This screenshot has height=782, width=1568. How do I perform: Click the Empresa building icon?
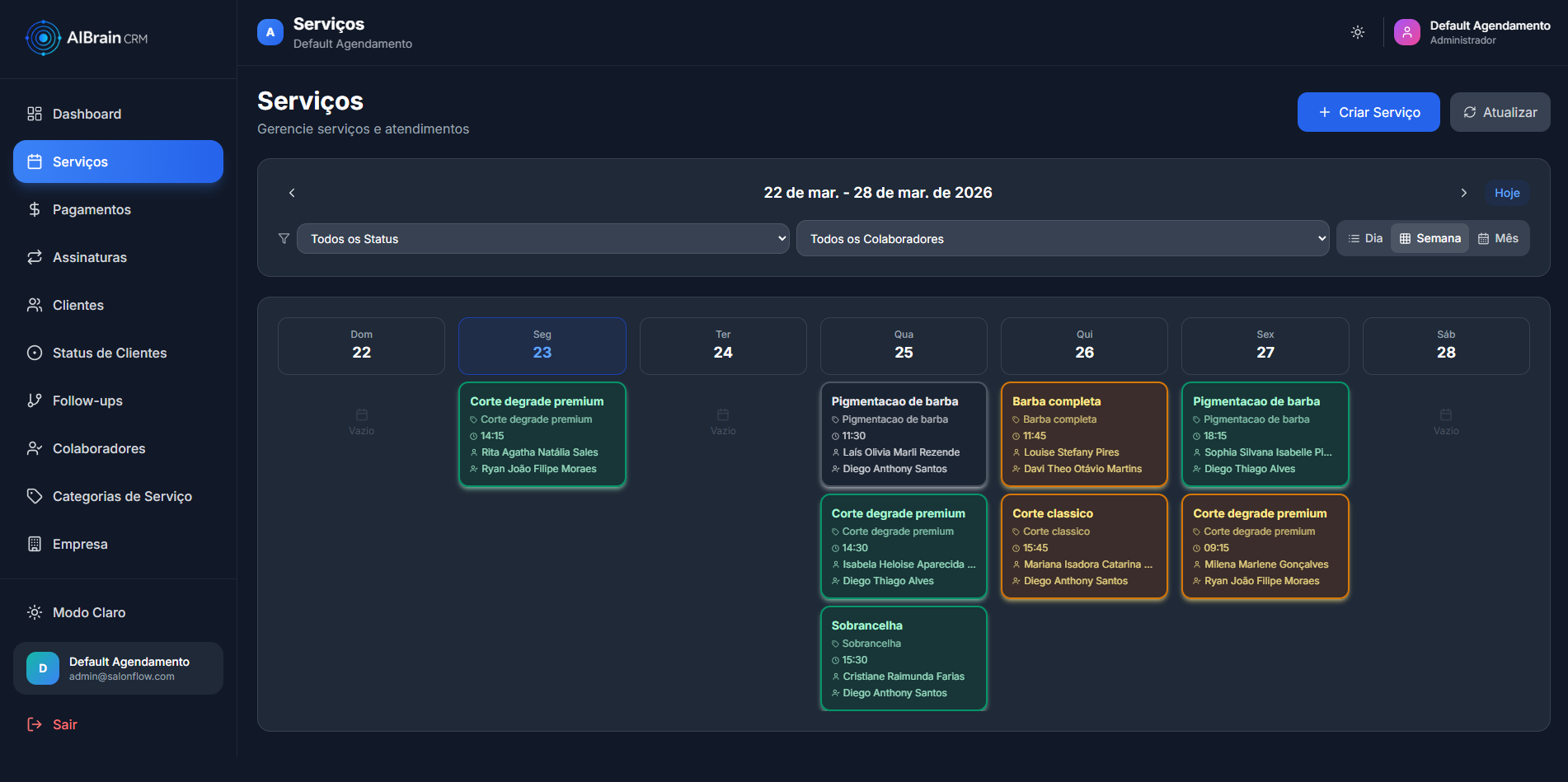[x=35, y=544]
